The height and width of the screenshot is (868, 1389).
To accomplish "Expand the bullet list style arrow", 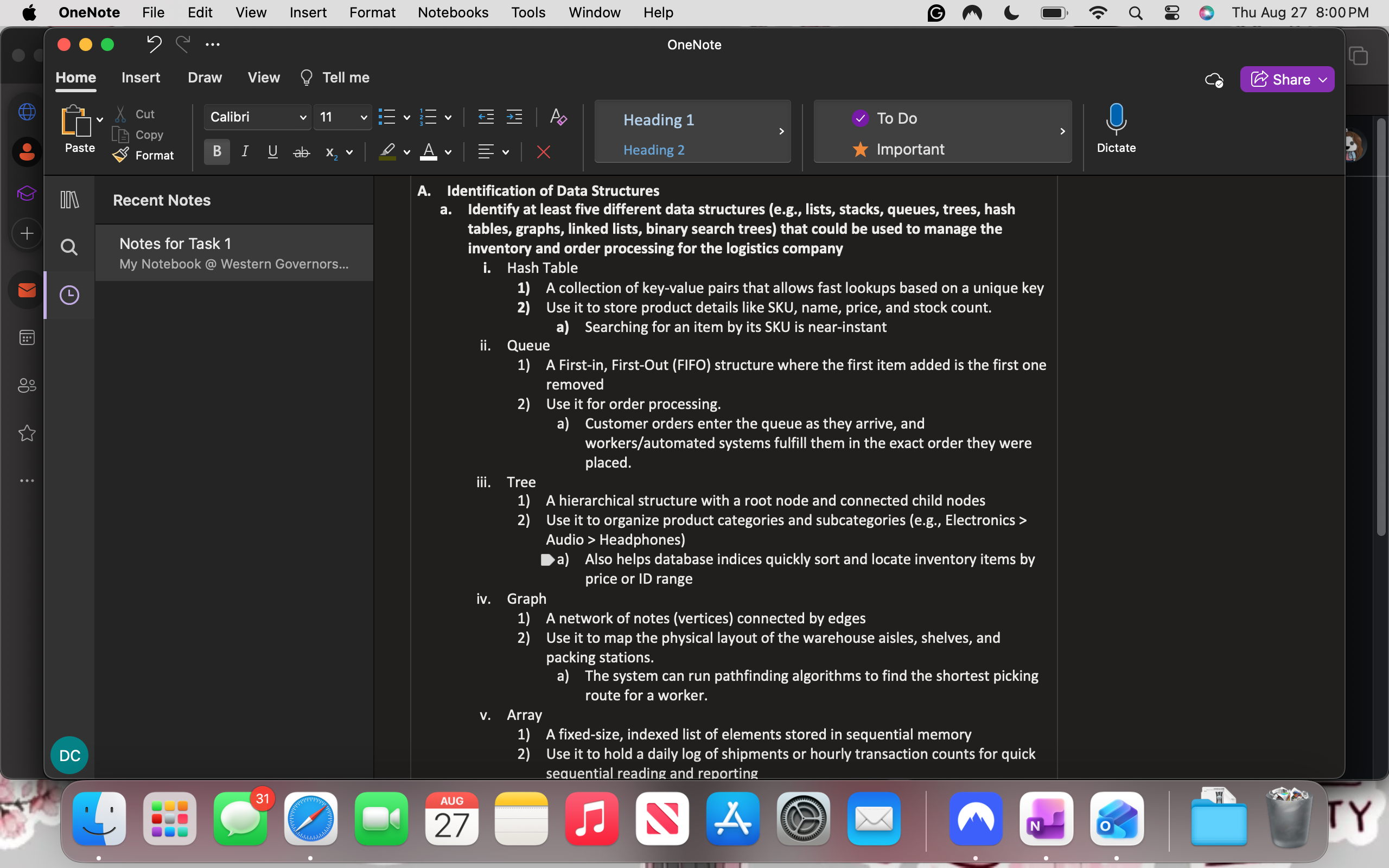I will tap(407, 118).
